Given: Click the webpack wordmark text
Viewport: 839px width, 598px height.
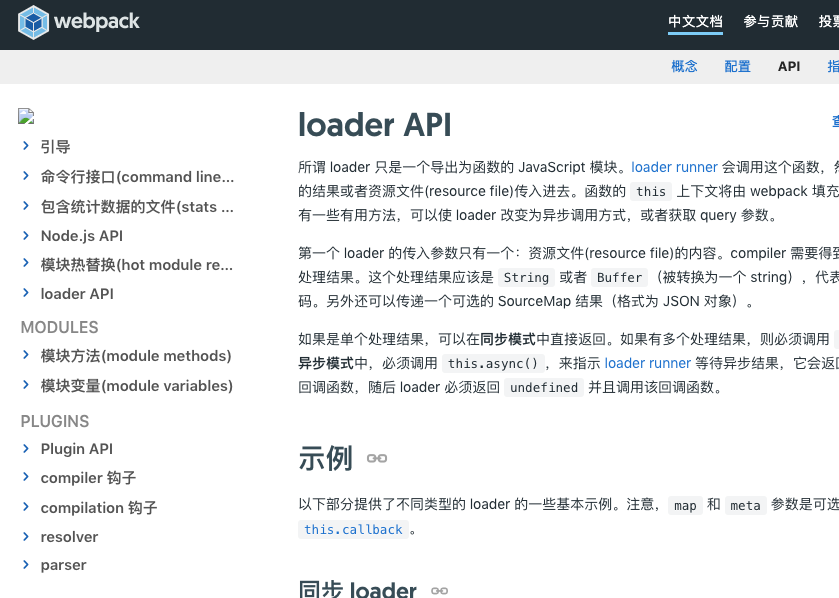Looking at the screenshot, I should tap(96, 21).
